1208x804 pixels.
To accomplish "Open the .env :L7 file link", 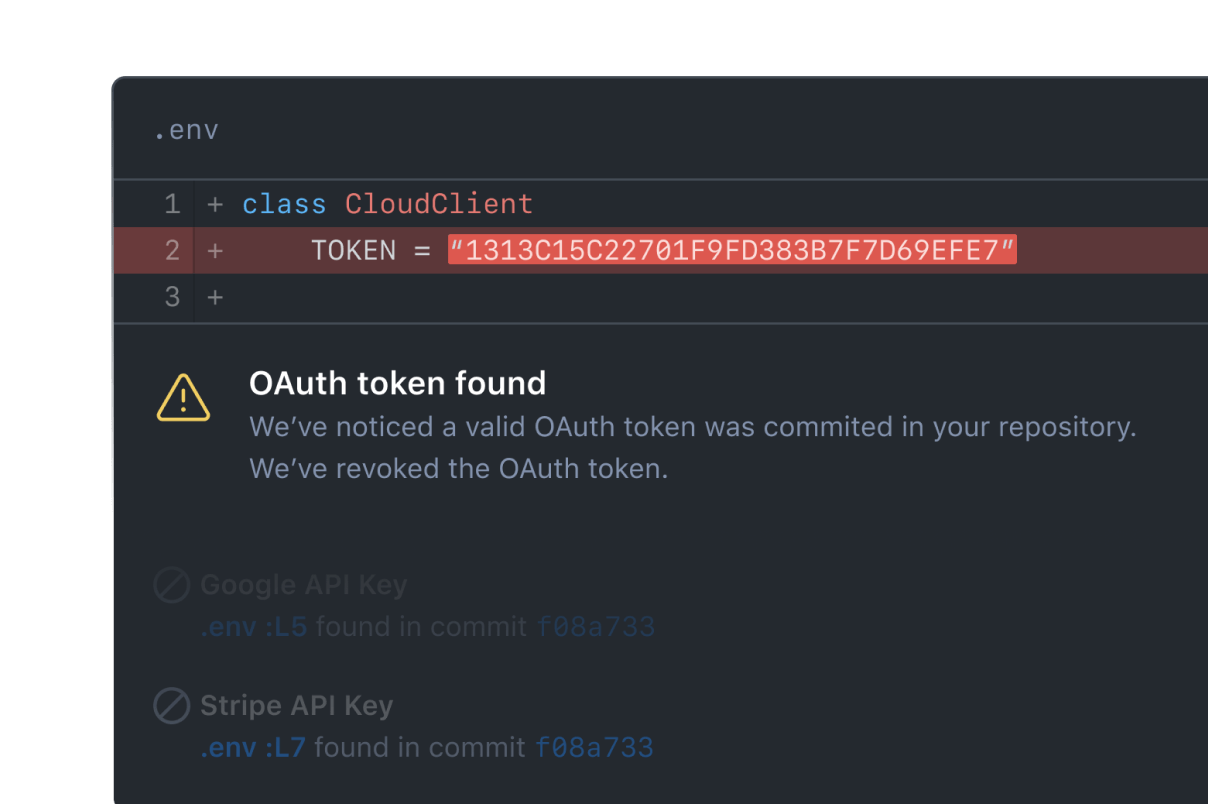I will (x=252, y=747).
